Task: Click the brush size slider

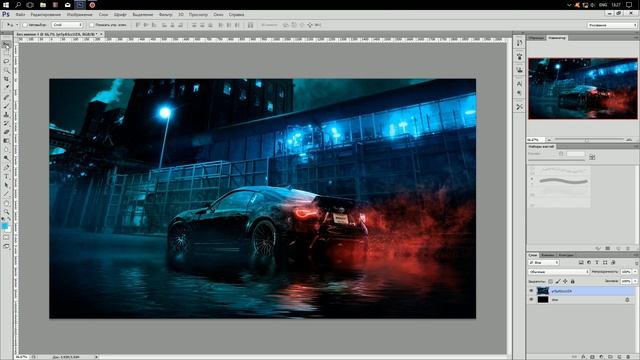Action: 556,160
